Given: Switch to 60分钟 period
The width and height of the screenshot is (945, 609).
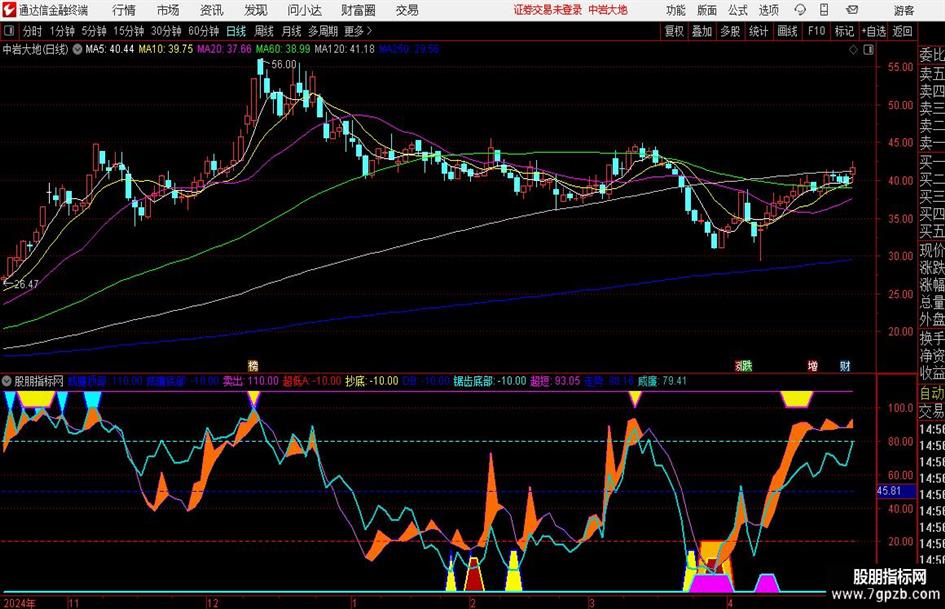Looking at the screenshot, I should pyautogui.click(x=203, y=31).
